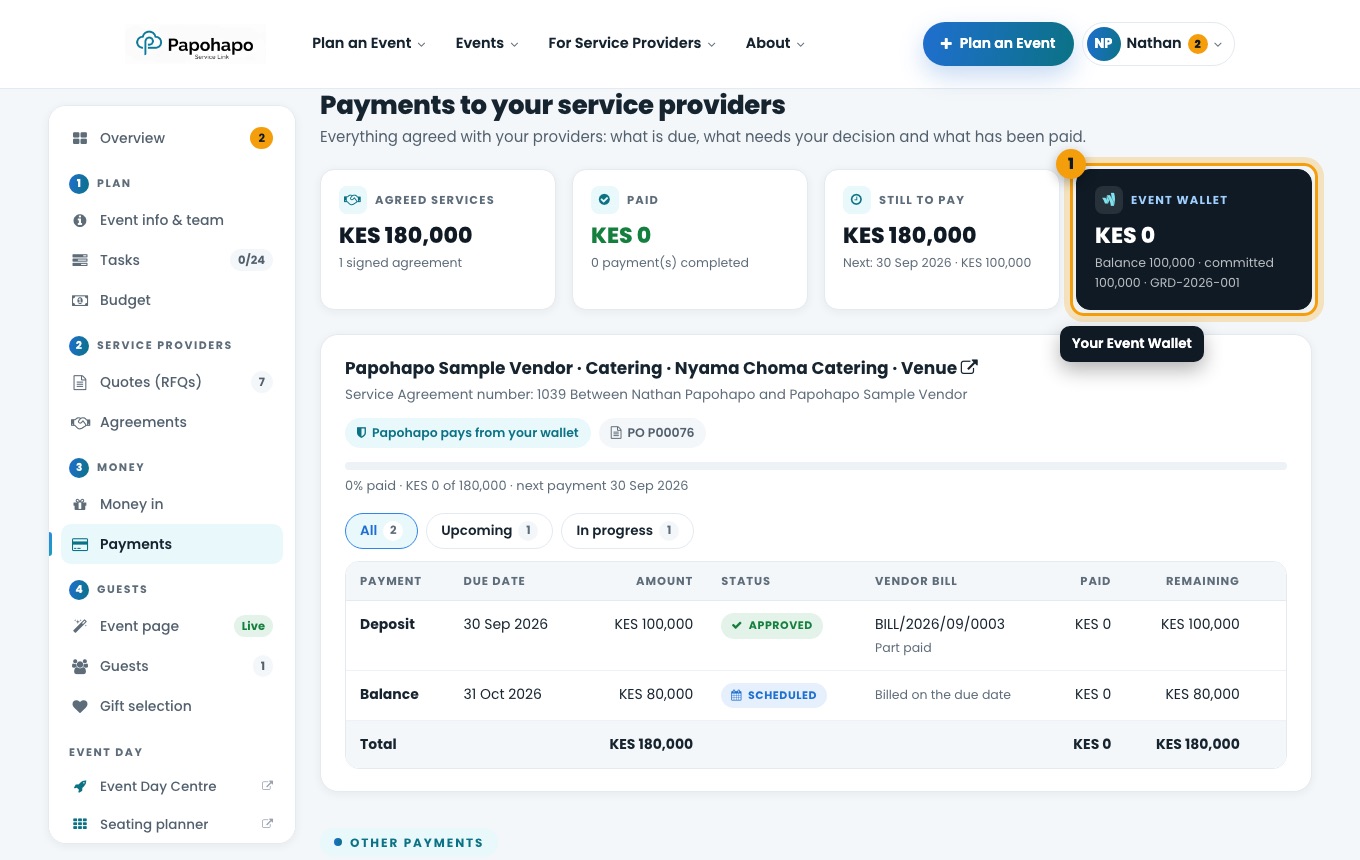Click external link icon on Event Day Centre

267,786
